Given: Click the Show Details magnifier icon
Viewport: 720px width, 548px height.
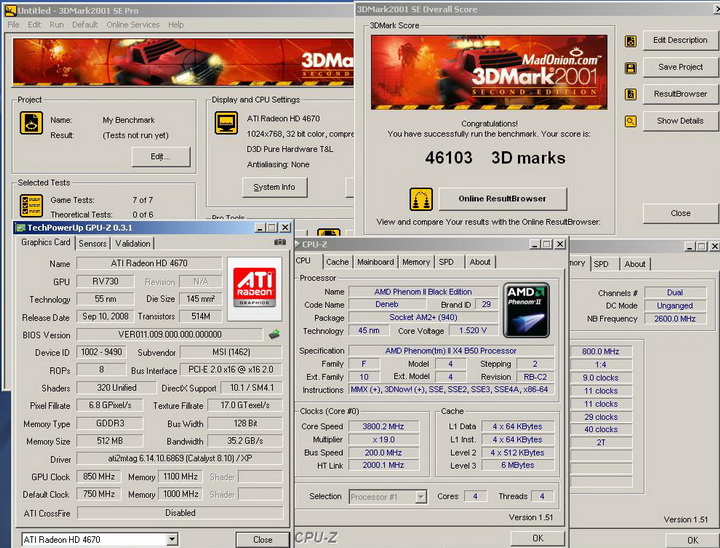Looking at the screenshot, I should pos(630,121).
